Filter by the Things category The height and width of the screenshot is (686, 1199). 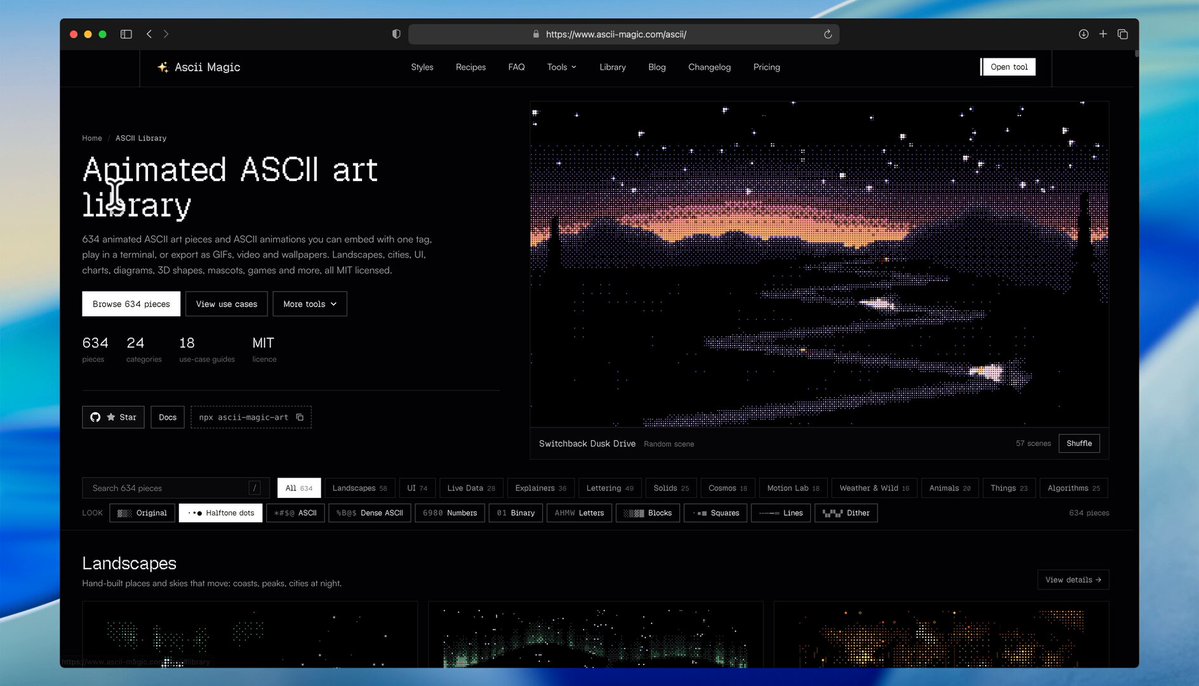(x=1009, y=488)
